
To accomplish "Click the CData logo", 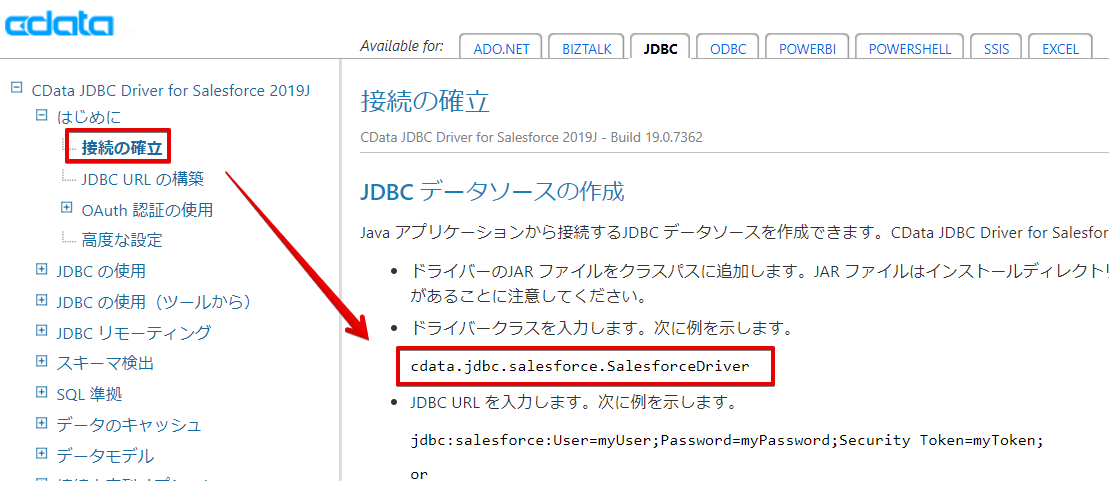I will [59, 26].
